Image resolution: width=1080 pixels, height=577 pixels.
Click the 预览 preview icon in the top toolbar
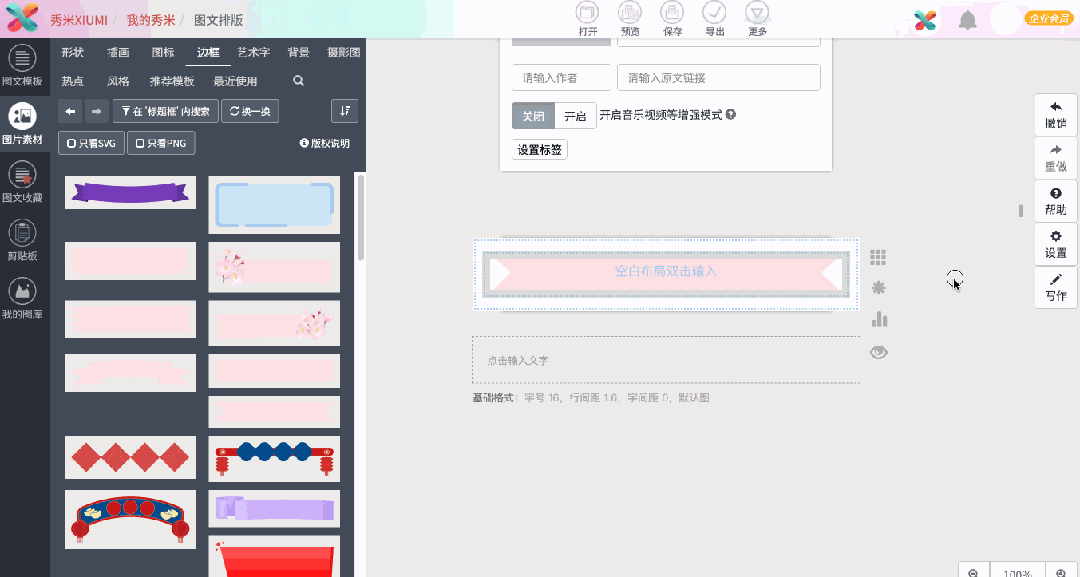(x=629, y=20)
